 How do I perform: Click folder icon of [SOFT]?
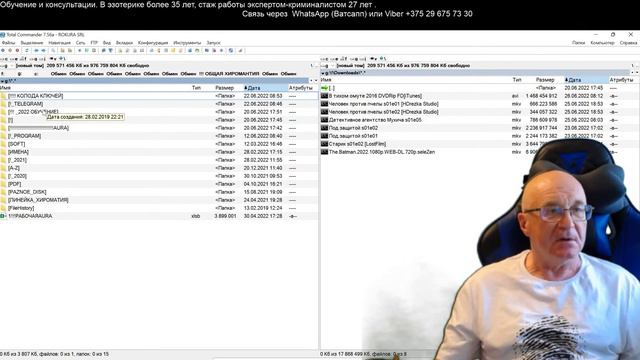(4, 144)
